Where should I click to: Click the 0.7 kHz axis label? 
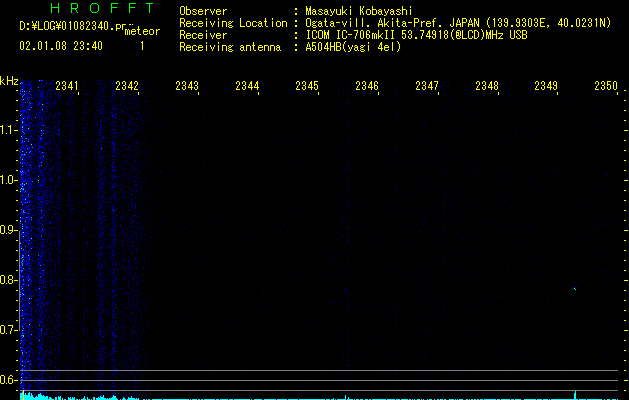[x=8, y=330]
